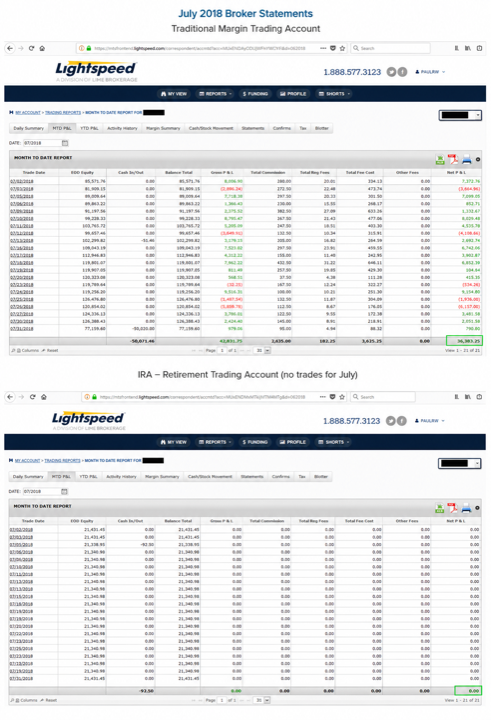Screen dimensions: 491x720
Task: Open 07/02/2018 trade date link in top table
Action: pyautogui.click(x=22, y=181)
